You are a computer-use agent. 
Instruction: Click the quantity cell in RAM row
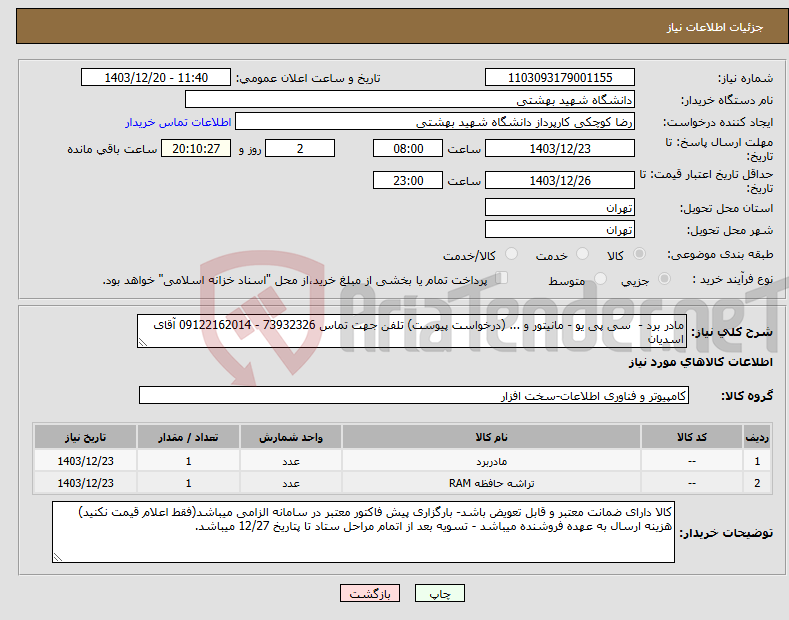[188, 483]
